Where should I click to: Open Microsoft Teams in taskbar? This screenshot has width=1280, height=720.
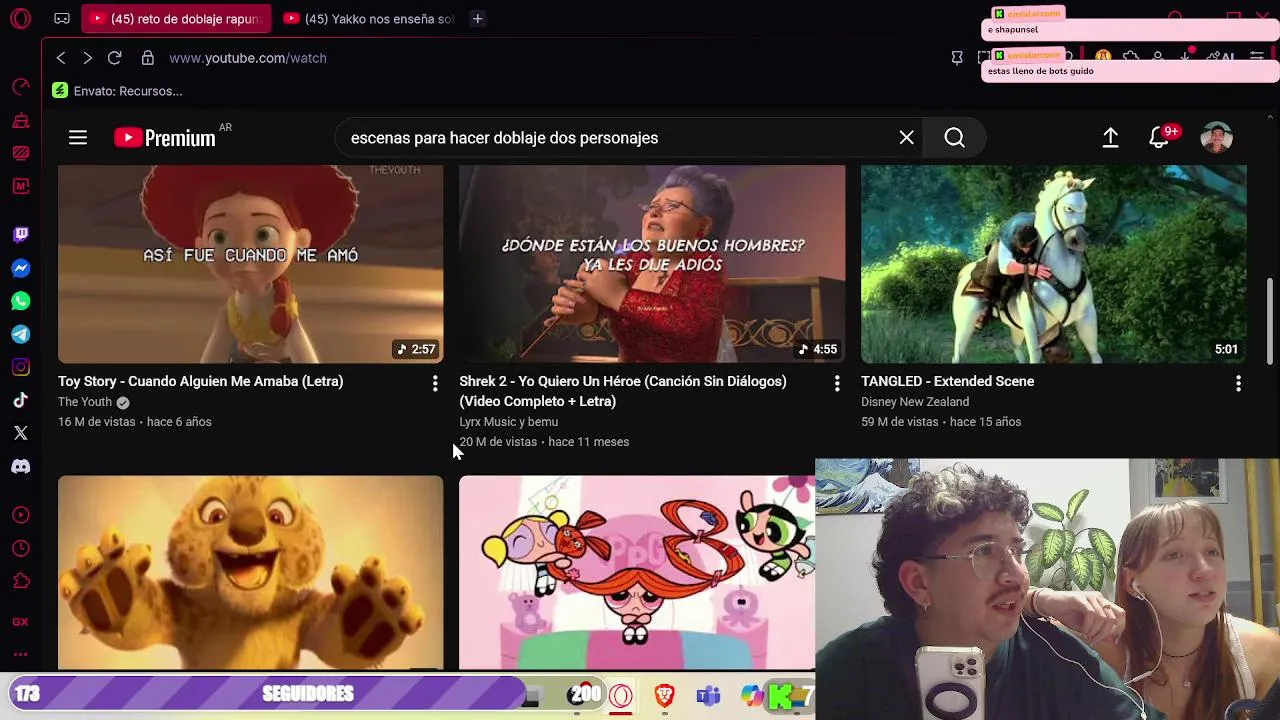tap(709, 695)
